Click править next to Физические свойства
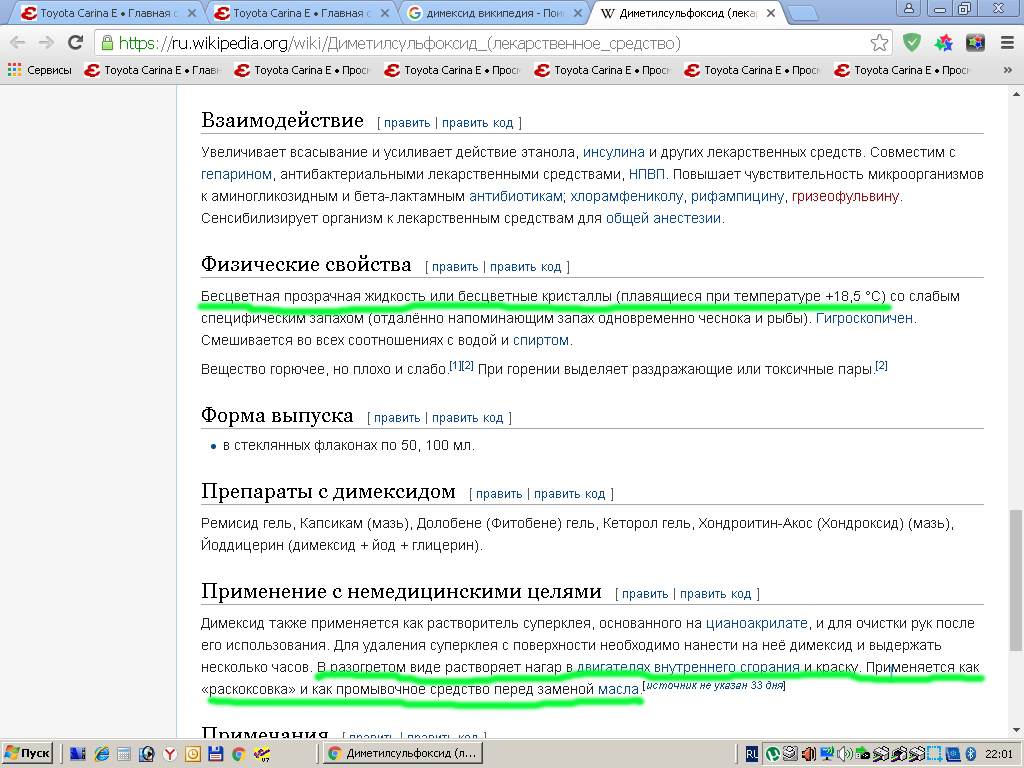Image resolution: width=1024 pixels, height=768 pixels. tap(455, 267)
